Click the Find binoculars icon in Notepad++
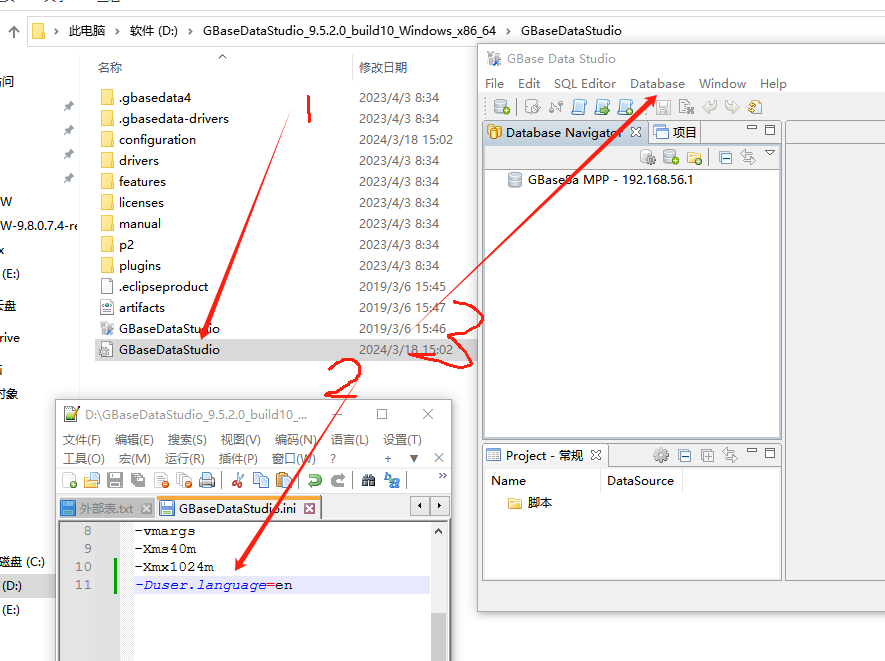The height and width of the screenshot is (661, 885). click(x=368, y=480)
